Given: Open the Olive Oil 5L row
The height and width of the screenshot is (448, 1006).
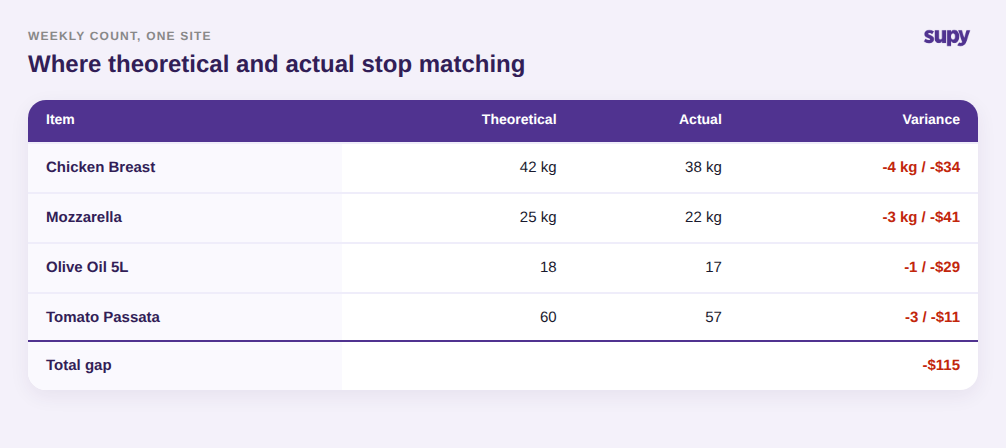Looking at the screenshot, I should click(x=503, y=268).
